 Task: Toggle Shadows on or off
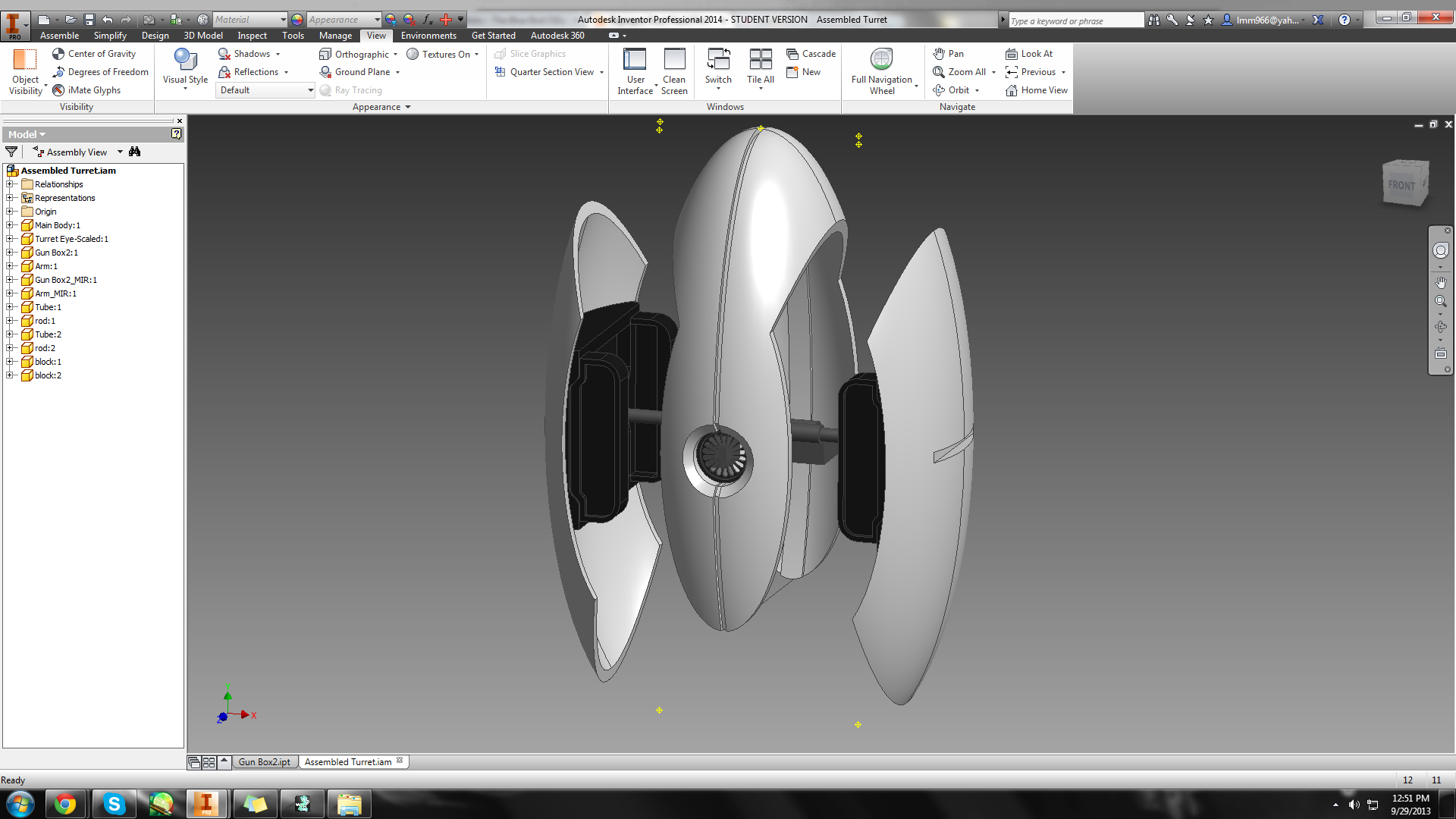click(244, 54)
